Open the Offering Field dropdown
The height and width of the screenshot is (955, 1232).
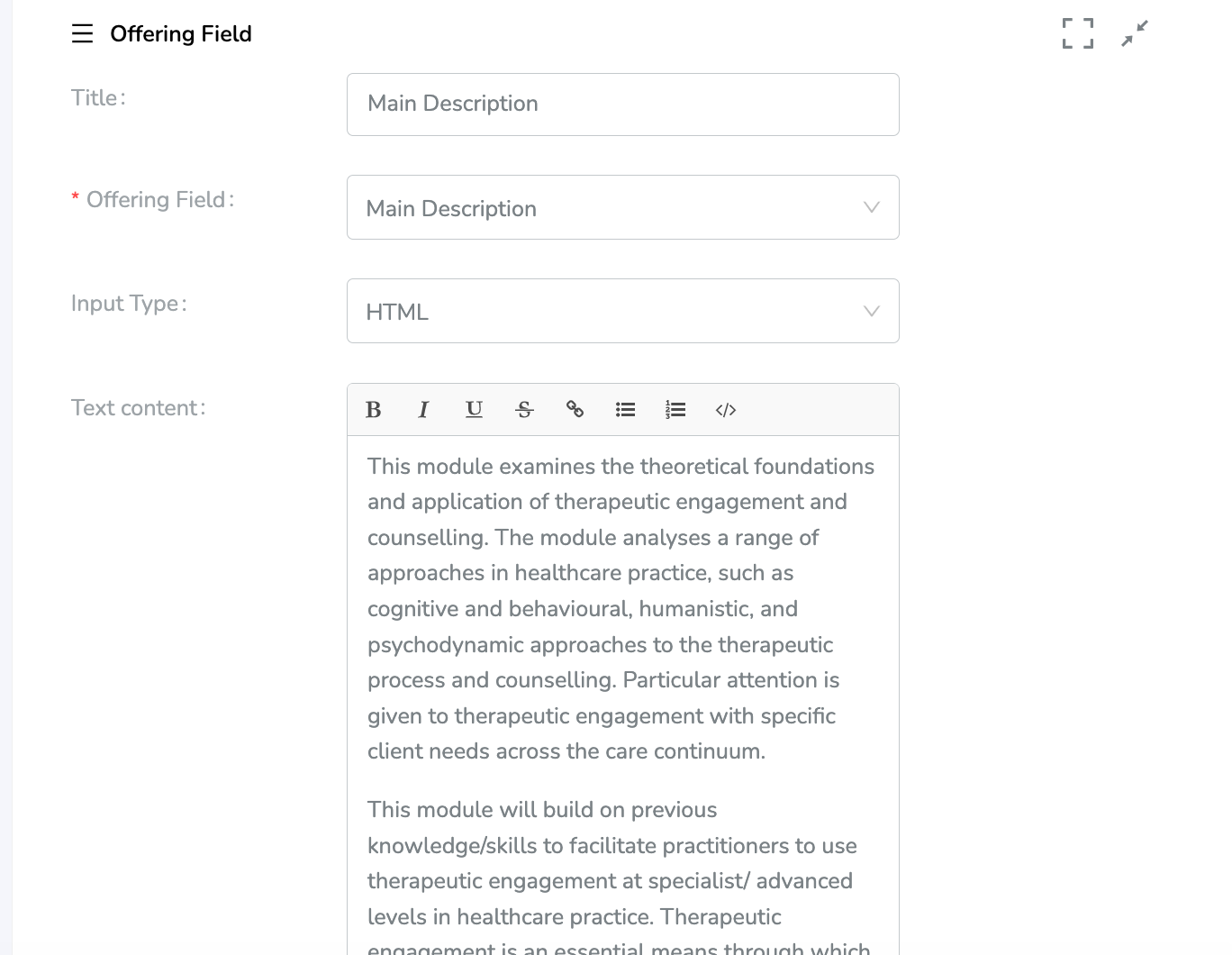point(622,207)
